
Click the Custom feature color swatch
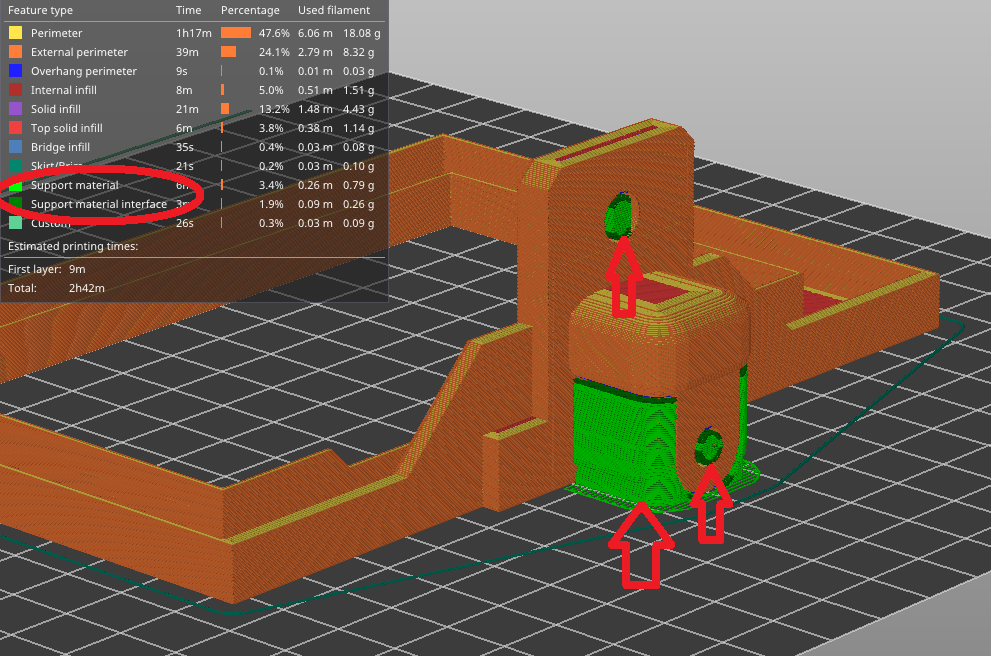(x=15, y=223)
